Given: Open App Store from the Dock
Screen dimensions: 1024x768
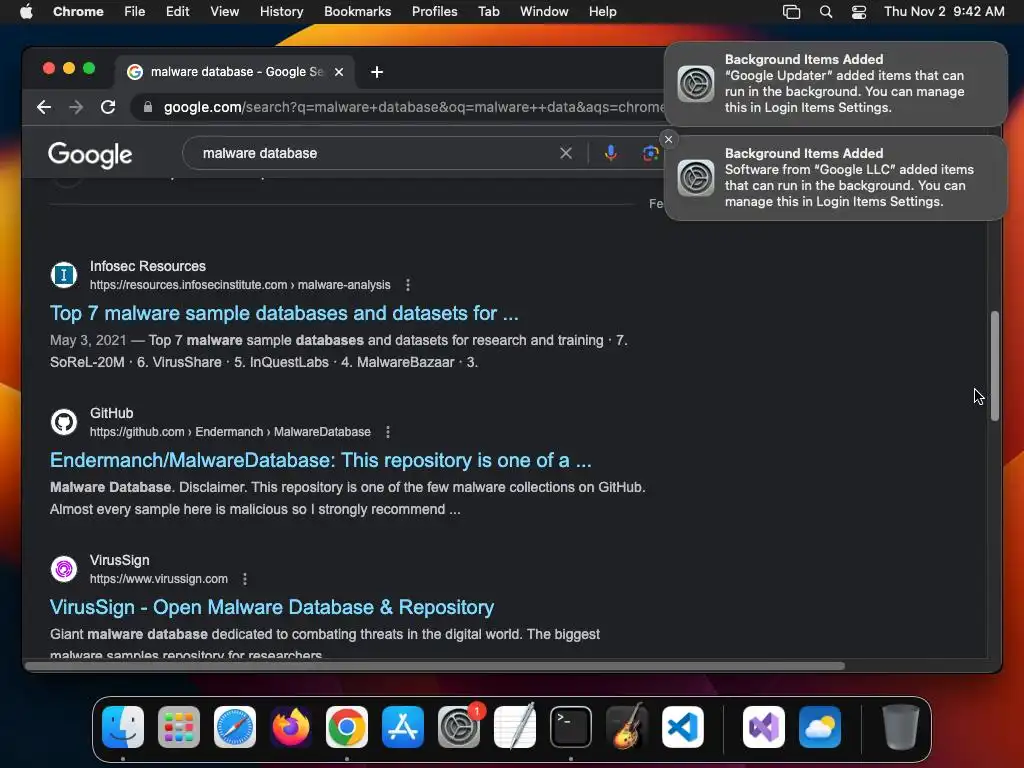Looking at the screenshot, I should point(403,727).
